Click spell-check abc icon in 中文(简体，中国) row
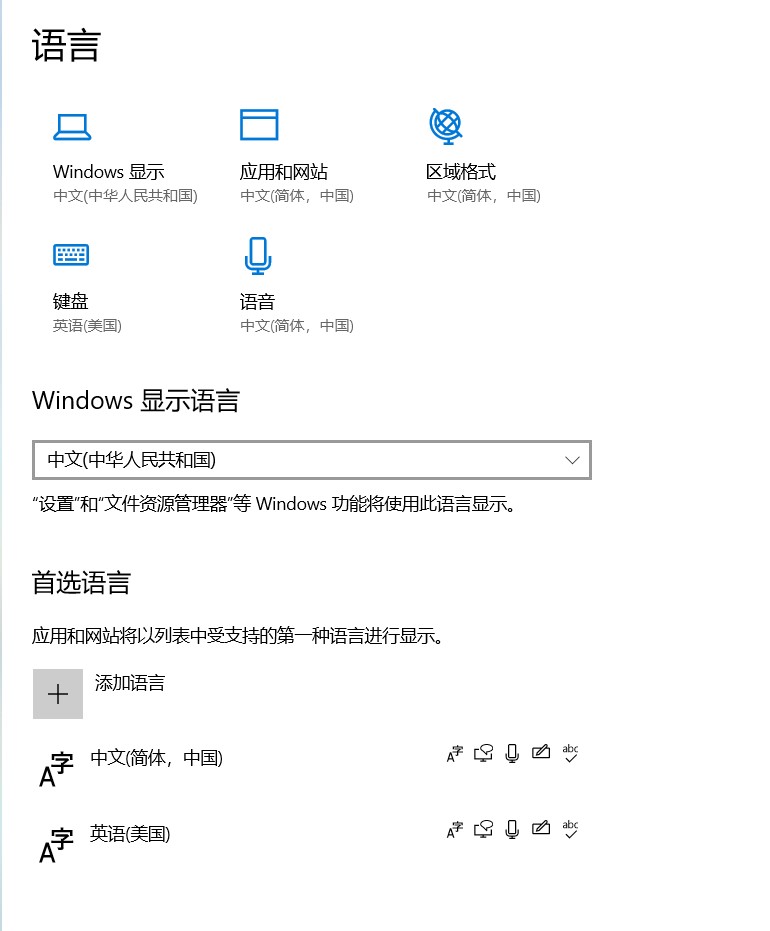The height and width of the screenshot is (931, 770). [x=570, y=753]
